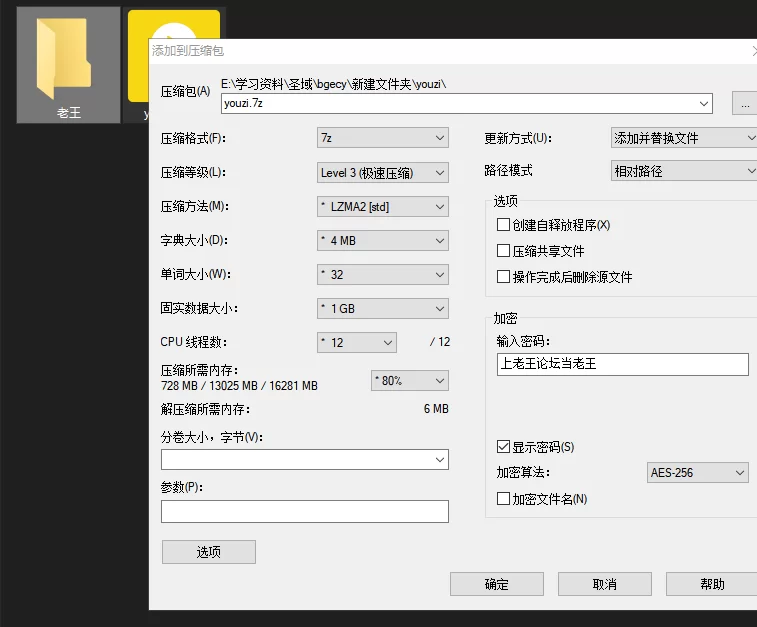Click the 添加到压缩包 dialog title
This screenshot has height=627, width=757.
point(188,51)
